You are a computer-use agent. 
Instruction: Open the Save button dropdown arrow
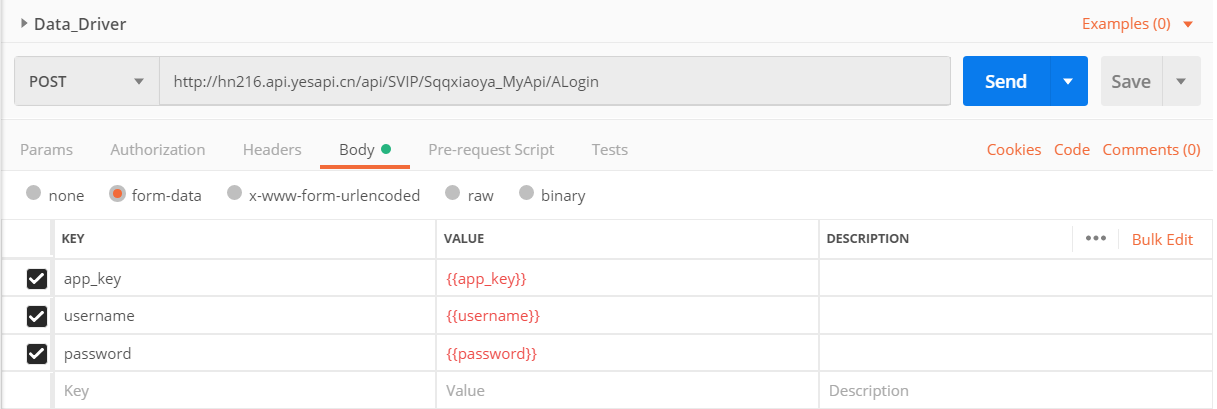pos(1181,82)
